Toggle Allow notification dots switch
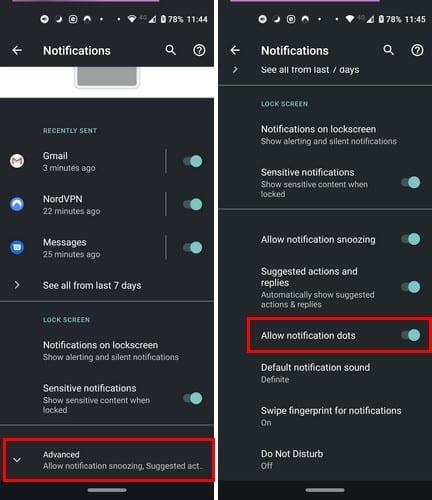The image size is (432, 500). [411, 335]
